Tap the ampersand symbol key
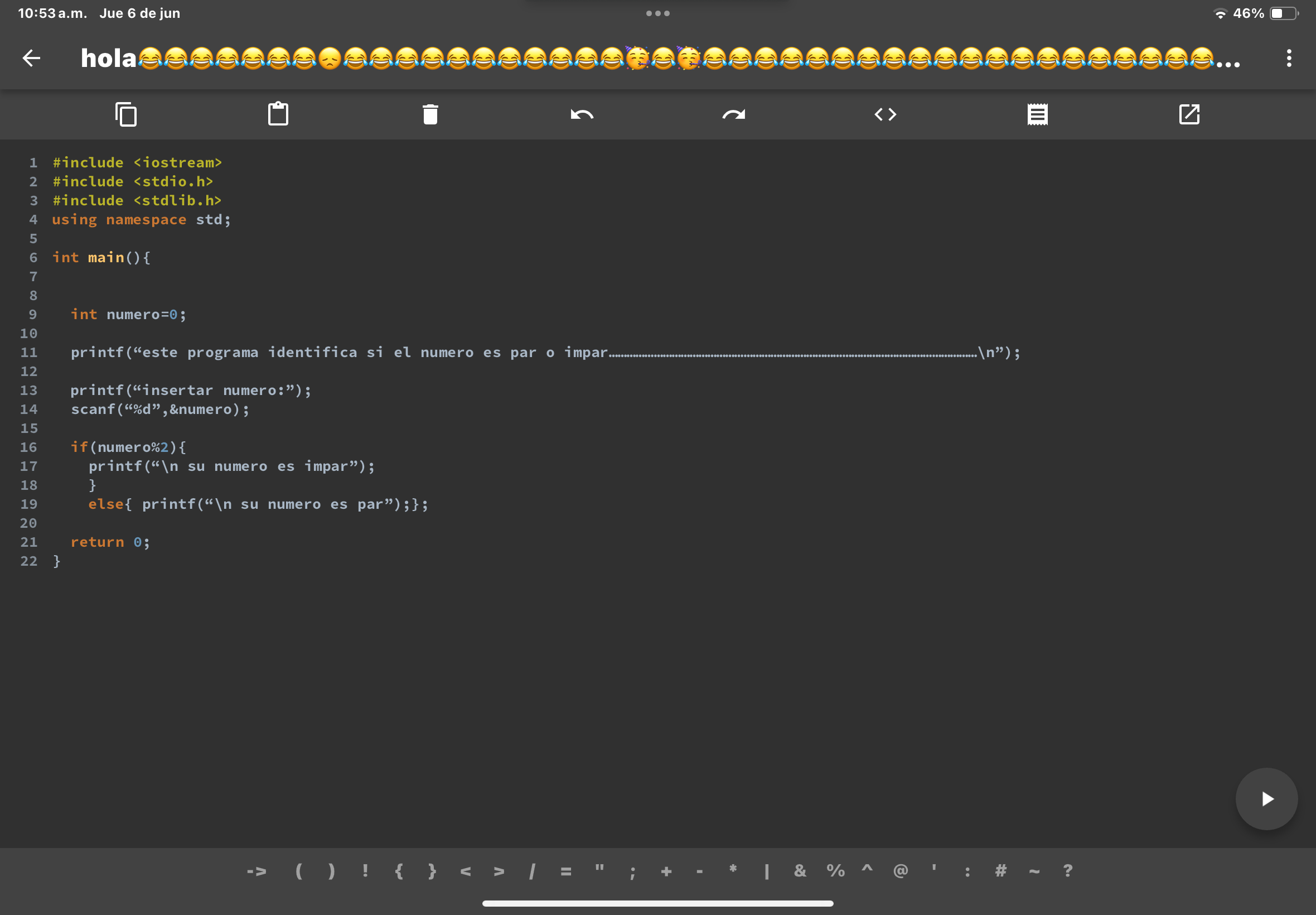Screen dimensions: 1316x915 800,871
